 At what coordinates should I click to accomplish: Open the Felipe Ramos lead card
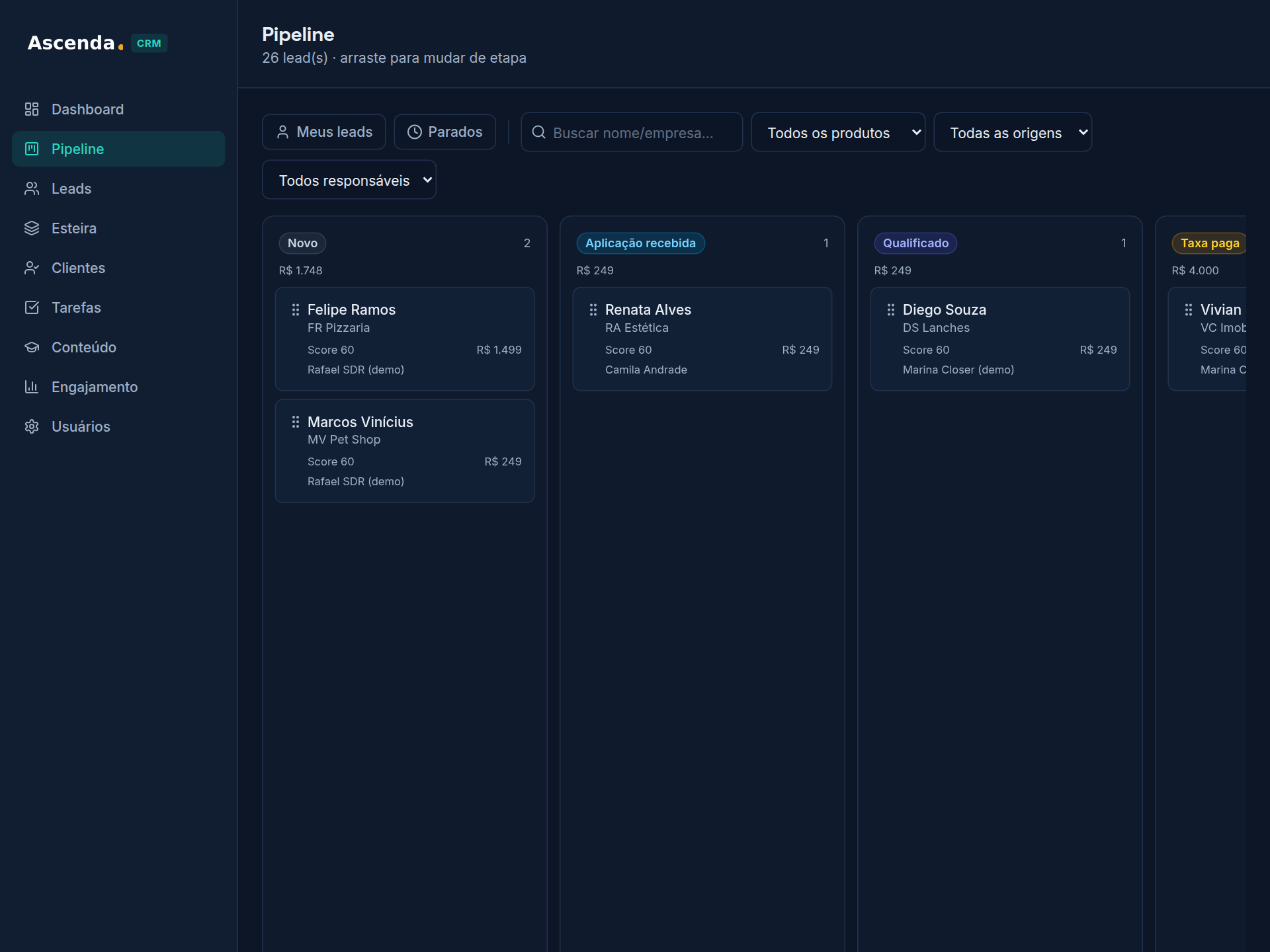[x=405, y=338]
